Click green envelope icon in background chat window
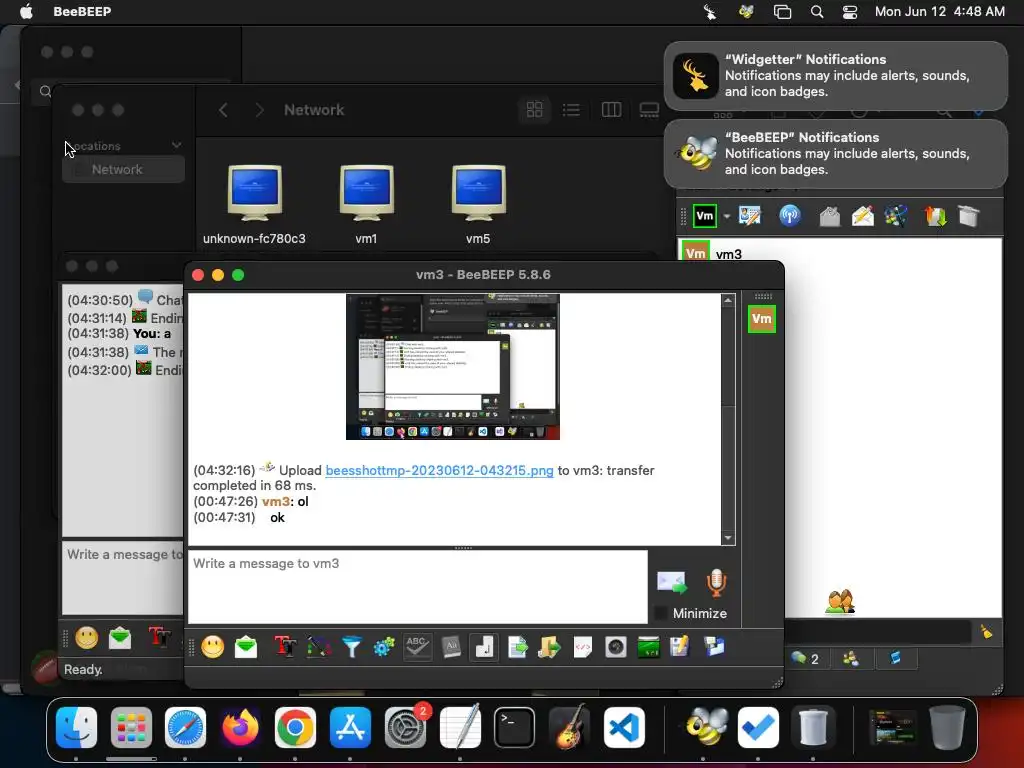Screen dimensions: 1024x768 120,638
